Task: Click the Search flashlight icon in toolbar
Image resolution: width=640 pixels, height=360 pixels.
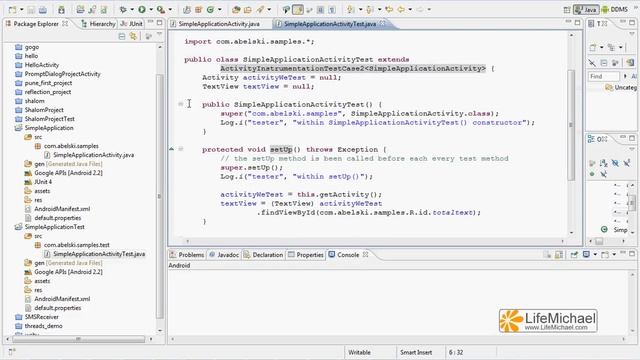Action: pyautogui.click(x=260, y=9)
